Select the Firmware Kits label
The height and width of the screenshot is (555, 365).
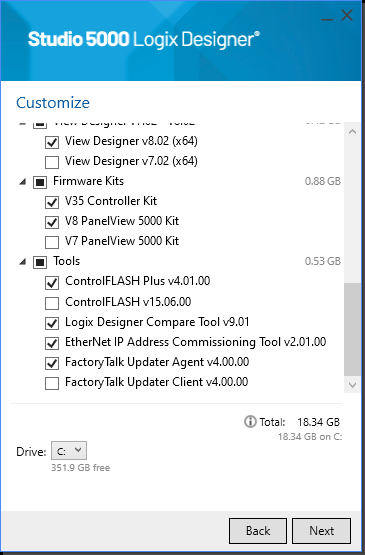(89, 181)
